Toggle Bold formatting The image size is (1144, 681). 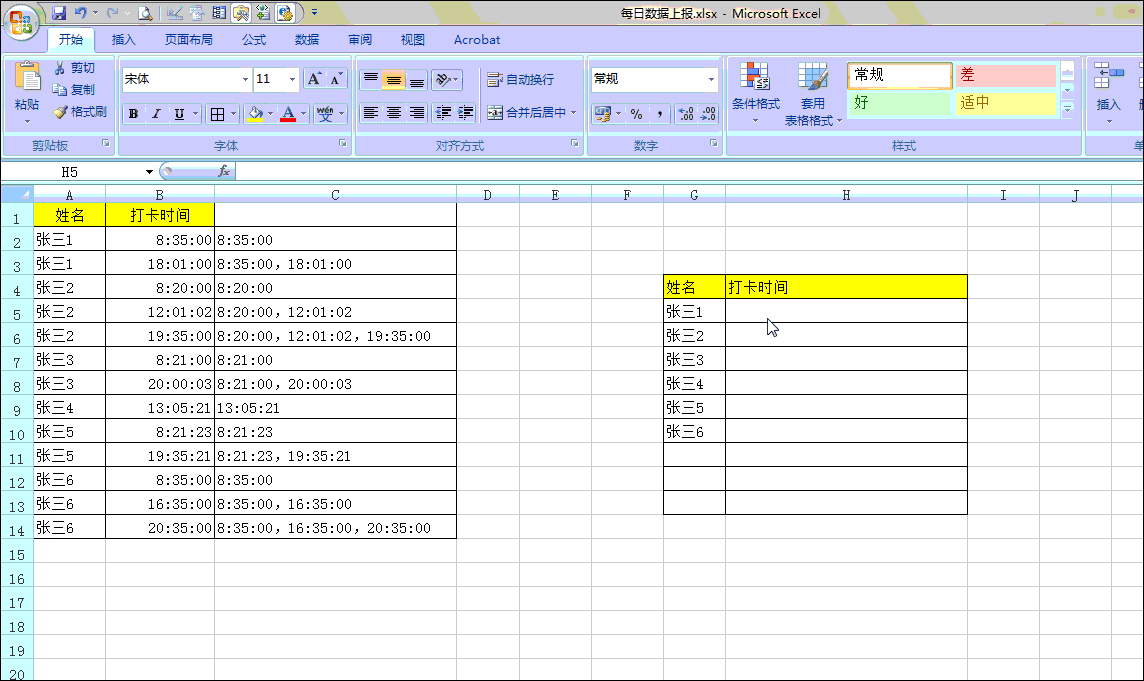tap(133, 114)
